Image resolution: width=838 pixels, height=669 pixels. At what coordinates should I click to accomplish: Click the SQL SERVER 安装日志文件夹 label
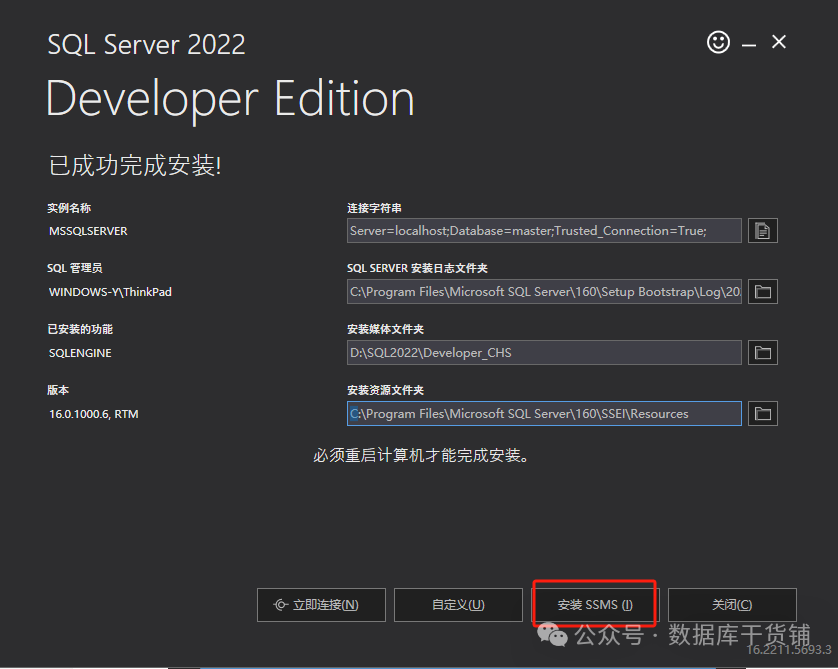click(417, 268)
